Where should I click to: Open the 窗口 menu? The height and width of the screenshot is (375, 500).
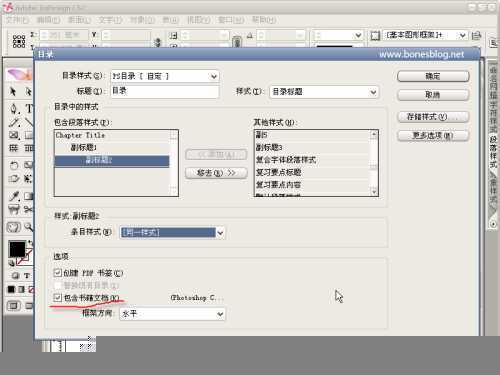pyautogui.click(x=231, y=20)
